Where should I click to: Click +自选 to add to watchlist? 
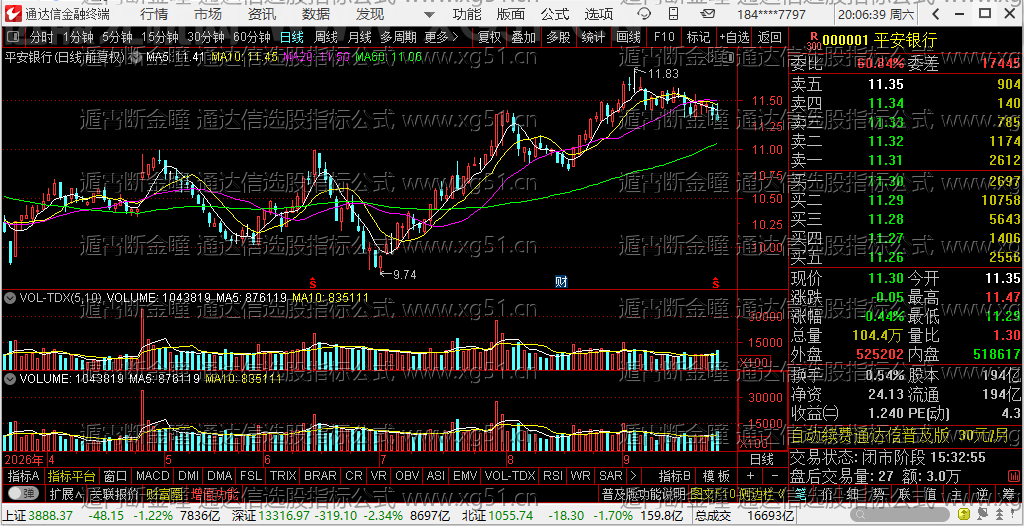[734, 37]
